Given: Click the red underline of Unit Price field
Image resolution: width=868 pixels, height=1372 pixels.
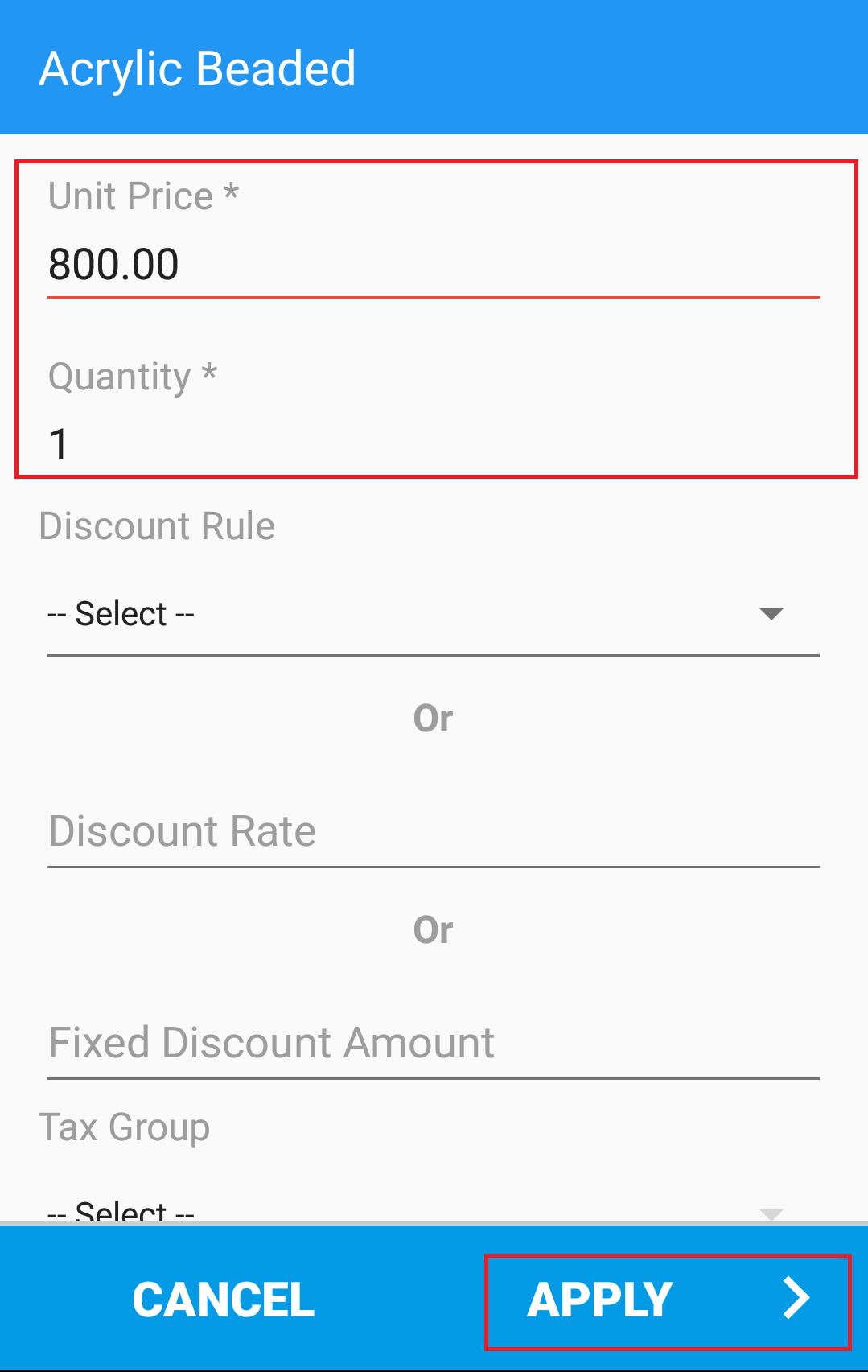Looking at the screenshot, I should point(434,297).
